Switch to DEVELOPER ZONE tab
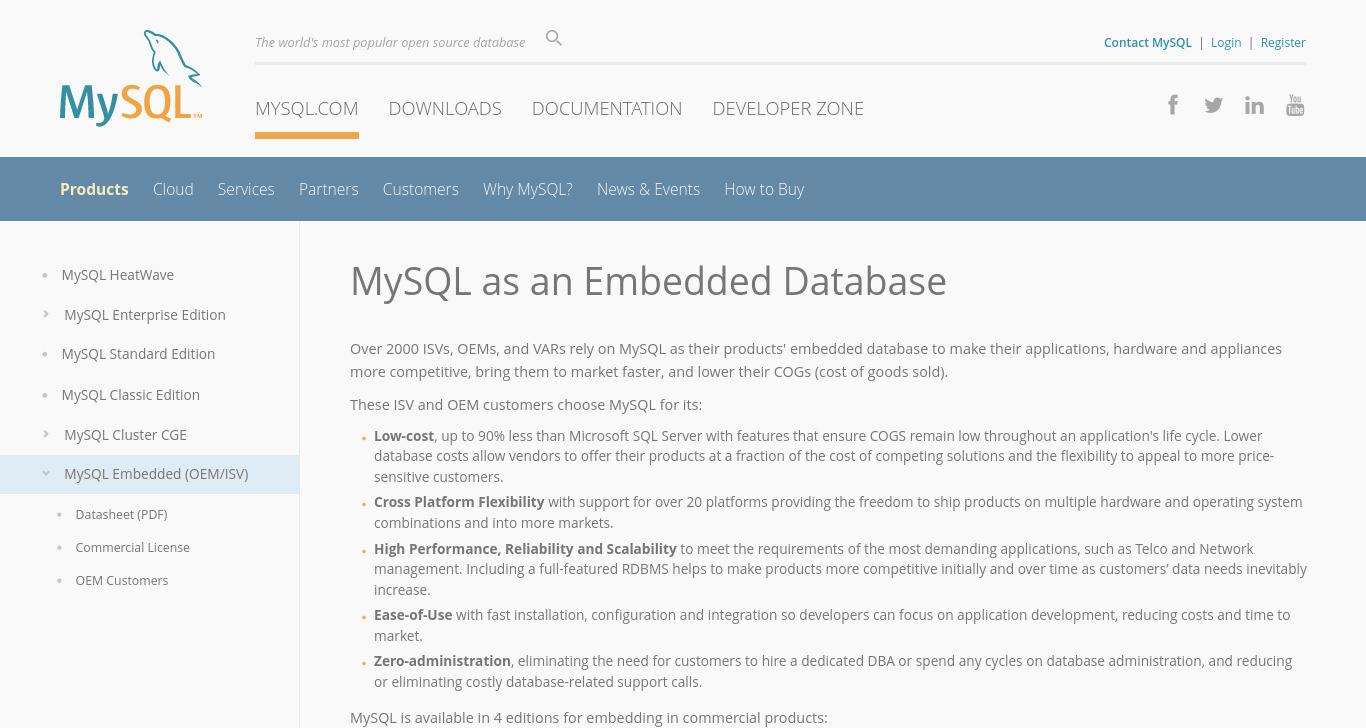 788,108
